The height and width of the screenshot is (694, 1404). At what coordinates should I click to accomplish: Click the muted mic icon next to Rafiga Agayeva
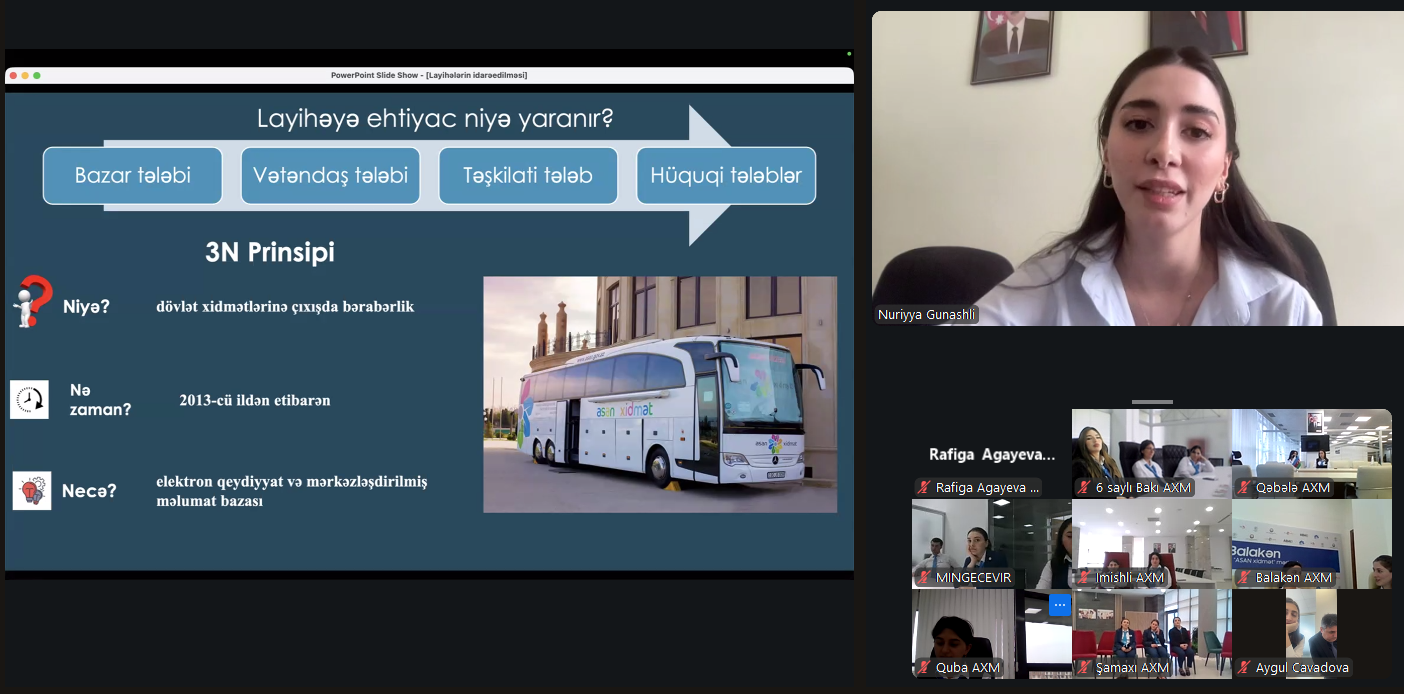pyautogui.click(x=924, y=488)
